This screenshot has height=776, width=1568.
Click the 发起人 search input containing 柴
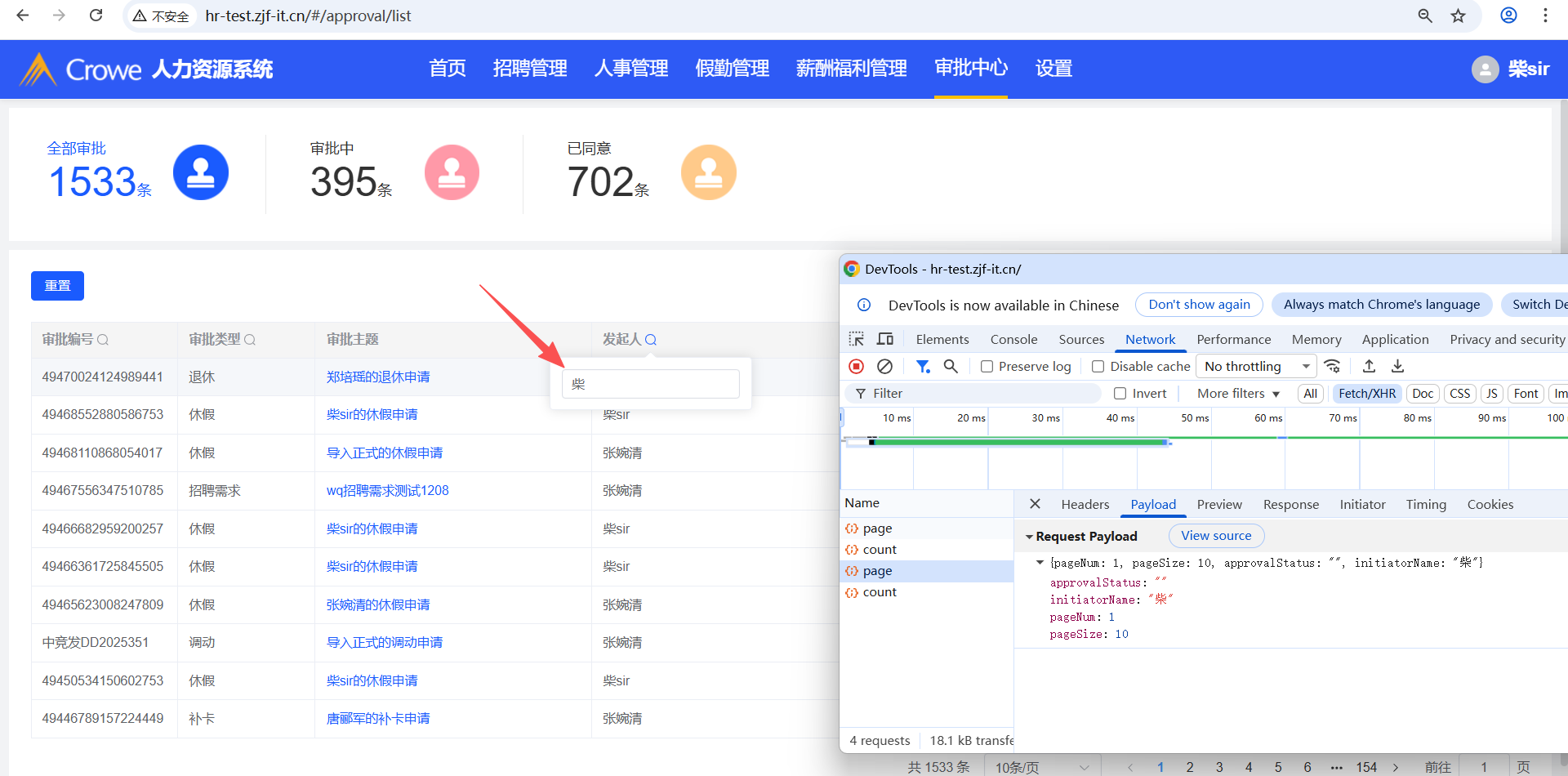(651, 384)
